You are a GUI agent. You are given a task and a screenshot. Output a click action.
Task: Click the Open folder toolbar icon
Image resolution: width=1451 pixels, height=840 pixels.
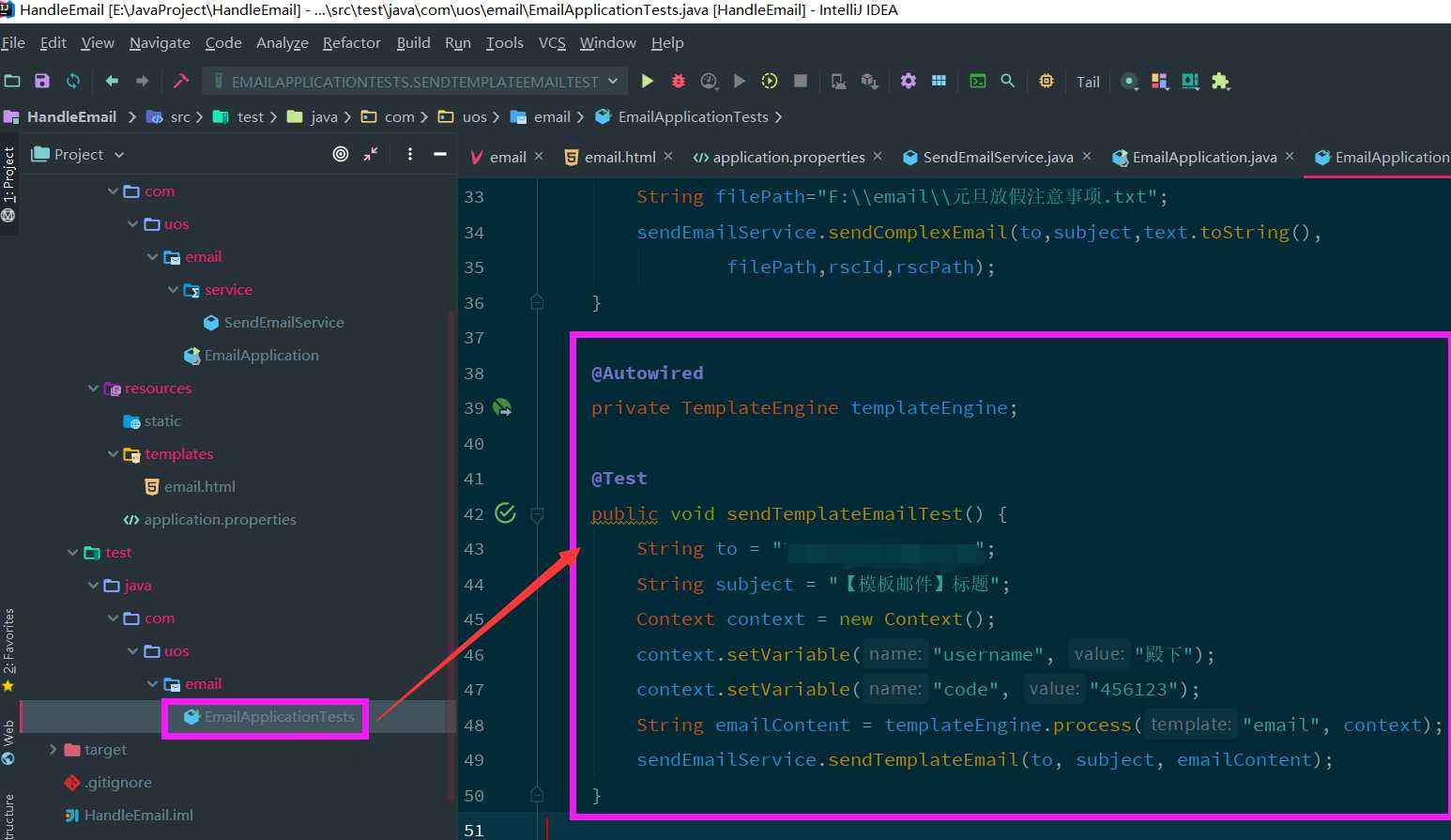[12, 81]
